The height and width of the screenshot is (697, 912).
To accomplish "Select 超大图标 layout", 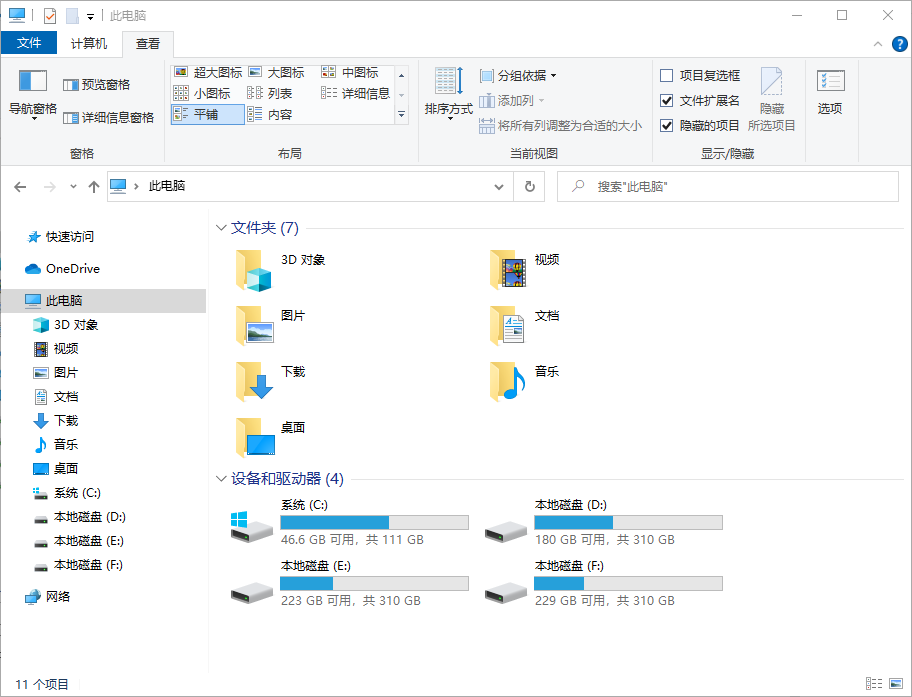I will click(208, 73).
